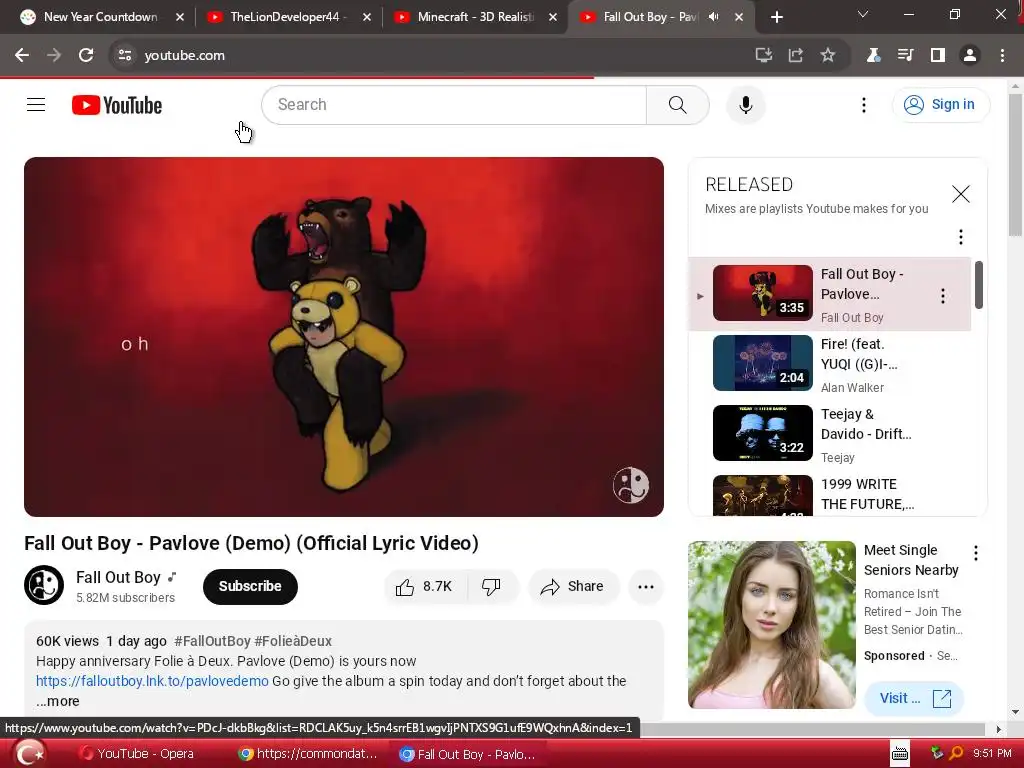Close the RELEASED mix panel
Image resolution: width=1024 pixels, height=768 pixels.
[x=961, y=194]
